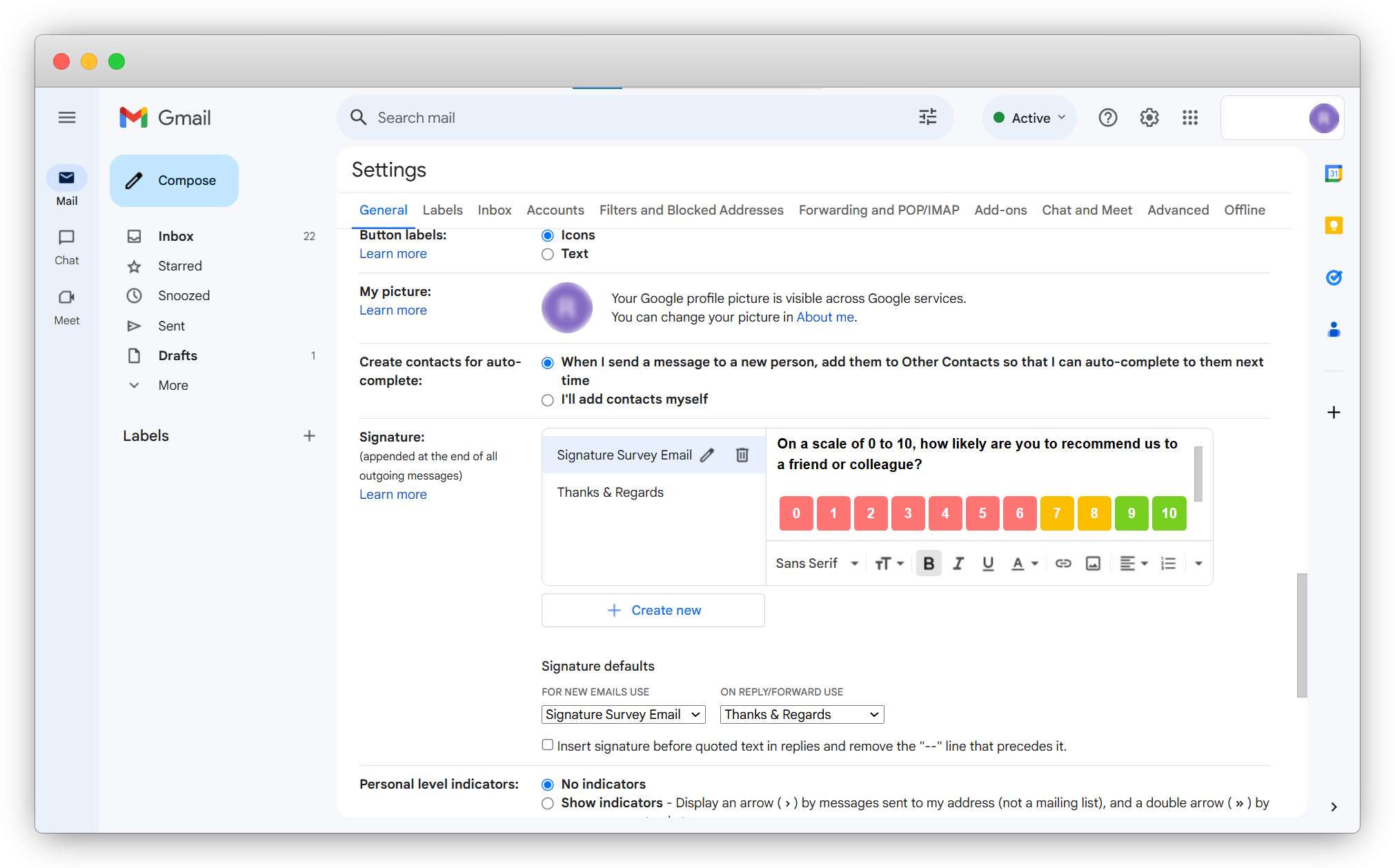Viewport: 1395px width, 868px height.
Task: Enable insert signature before quoted text
Action: 547,744
